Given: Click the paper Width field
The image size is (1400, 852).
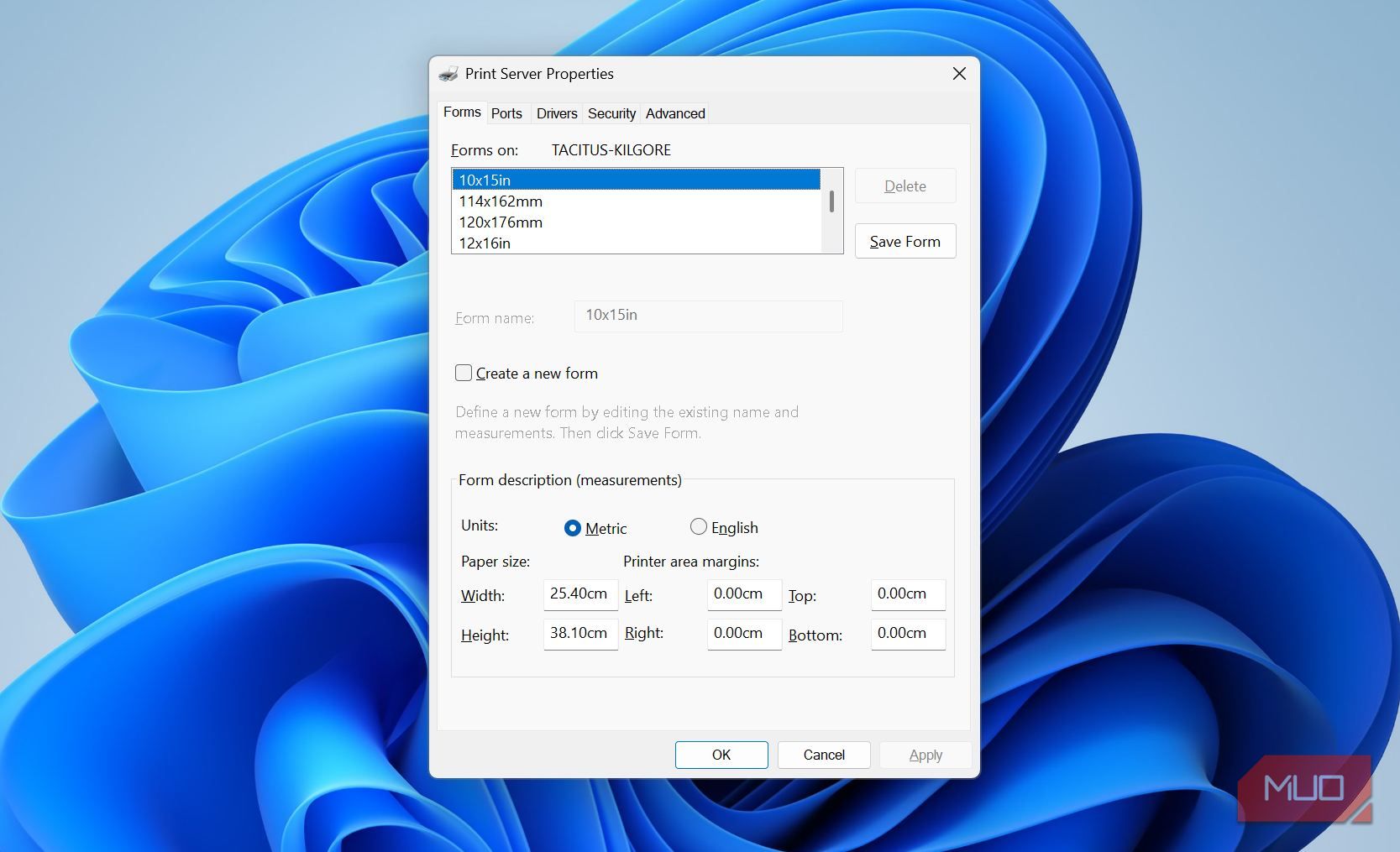Looking at the screenshot, I should pyautogui.click(x=580, y=594).
